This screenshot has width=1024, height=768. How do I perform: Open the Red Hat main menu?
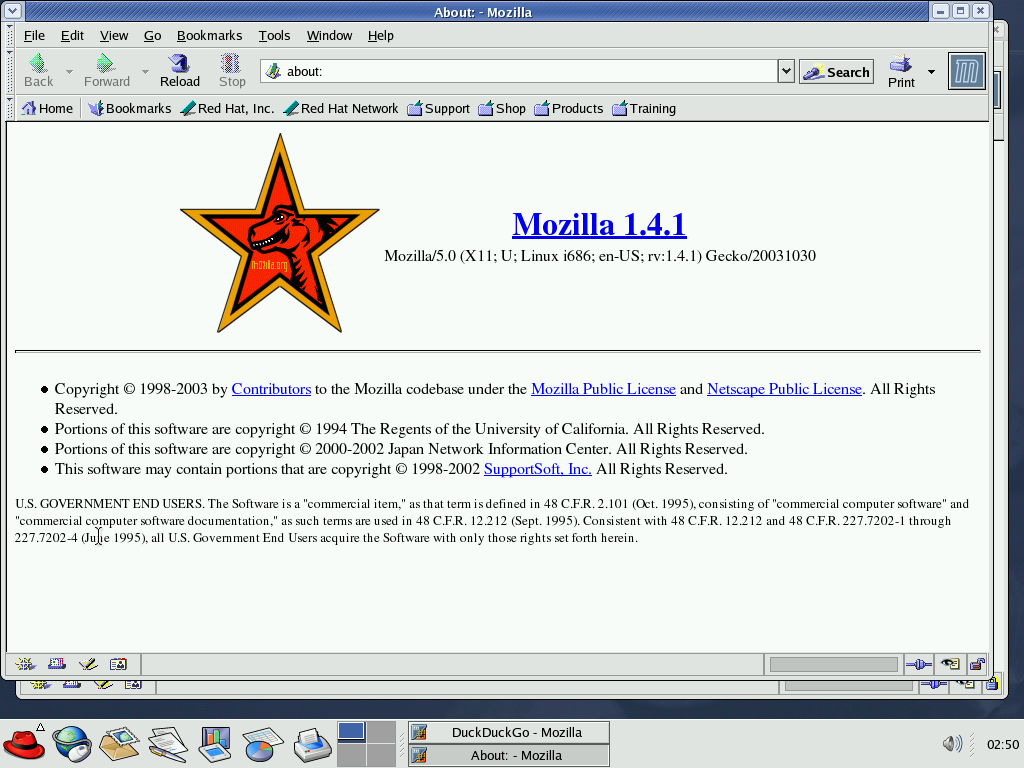pyautogui.click(x=24, y=744)
